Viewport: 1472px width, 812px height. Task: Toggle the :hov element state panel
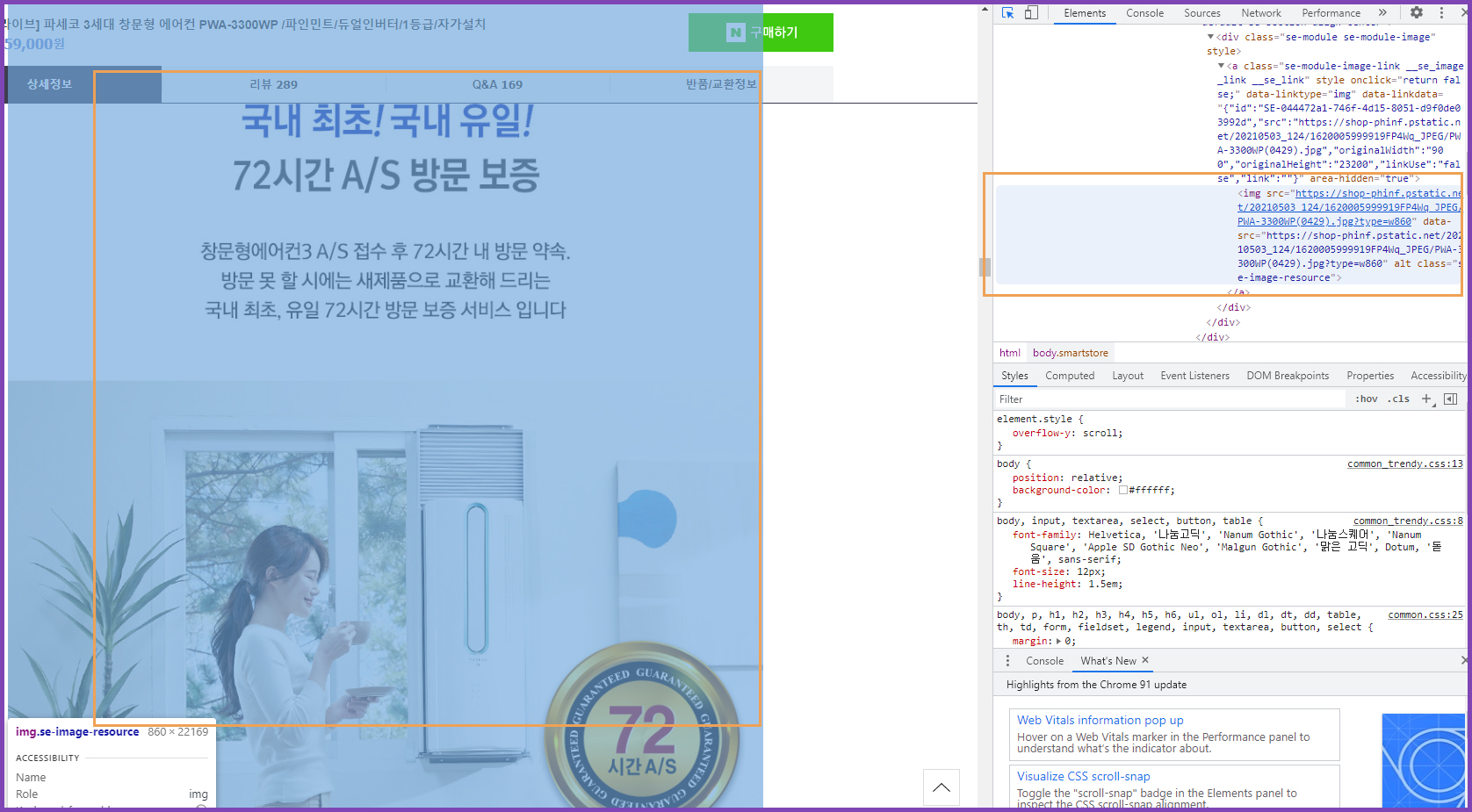click(x=1367, y=399)
